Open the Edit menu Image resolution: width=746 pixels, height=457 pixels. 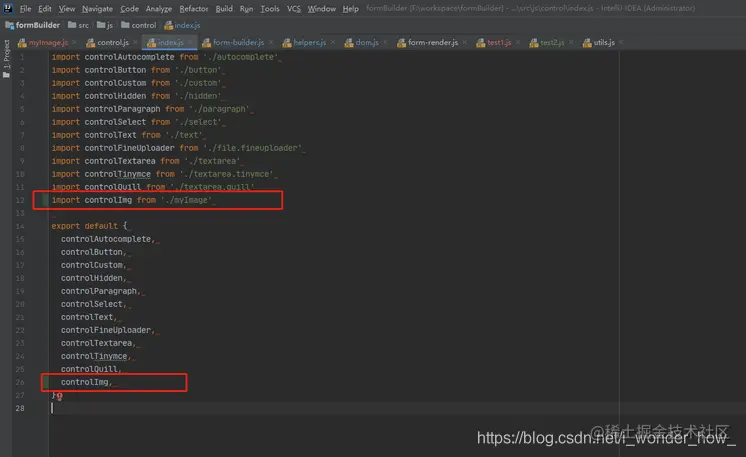coord(45,9)
